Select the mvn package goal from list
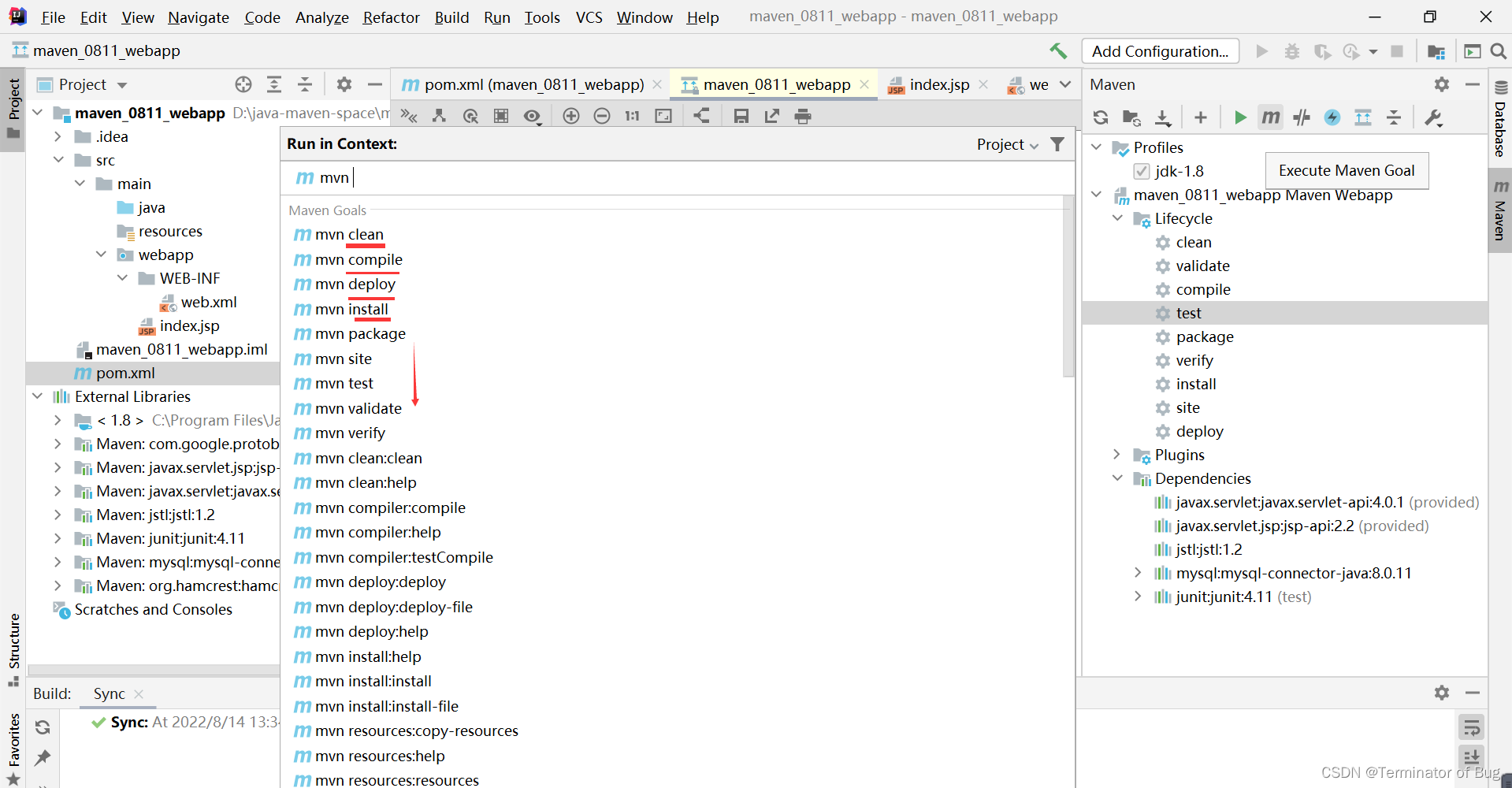 coord(360,334)
